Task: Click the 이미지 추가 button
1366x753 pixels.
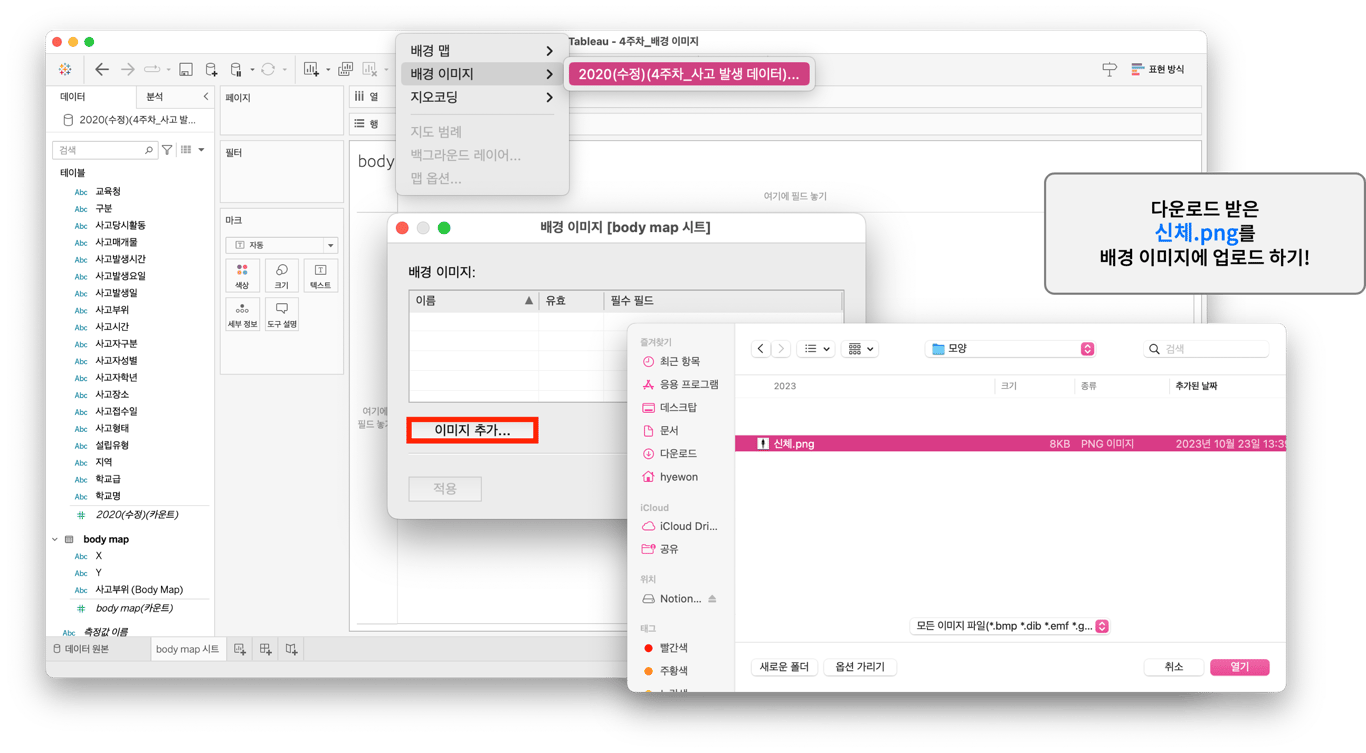Action: (x=472, y=430)
